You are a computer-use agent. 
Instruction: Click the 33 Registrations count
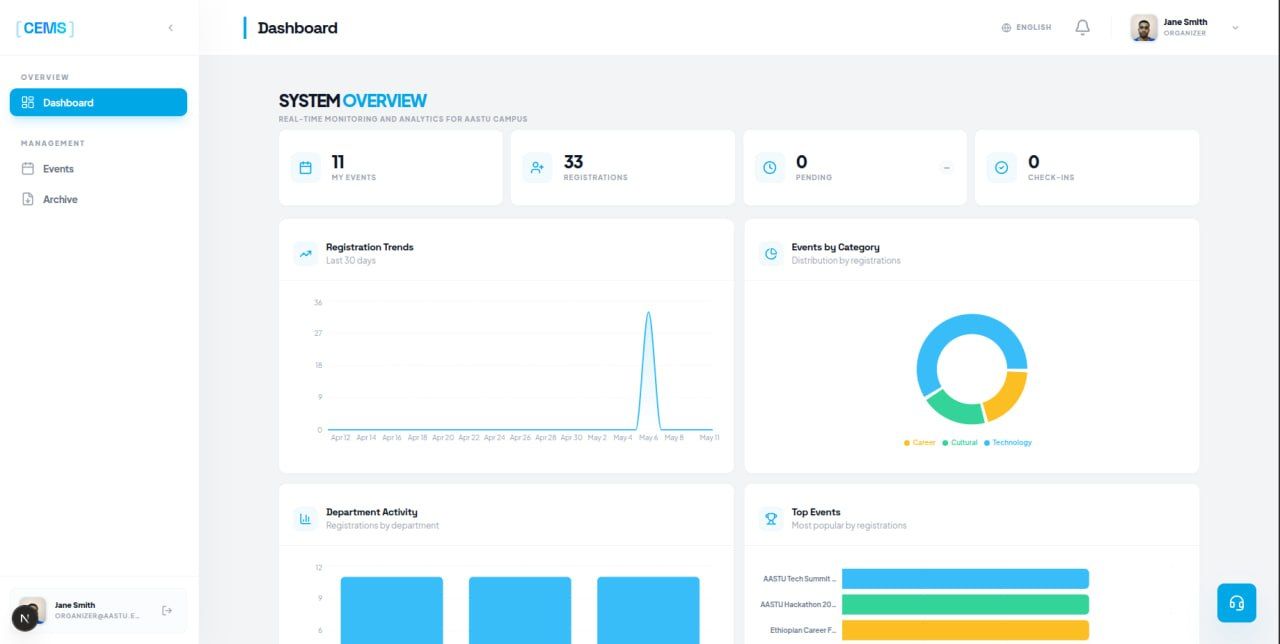coord(573,161)
